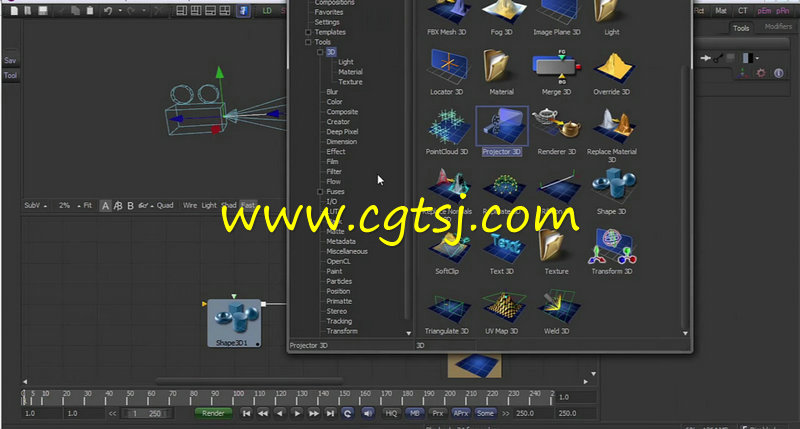Click the render range 1 250 field
The width and height of the screenshot is (800, 429).
(x=147, y=414)
